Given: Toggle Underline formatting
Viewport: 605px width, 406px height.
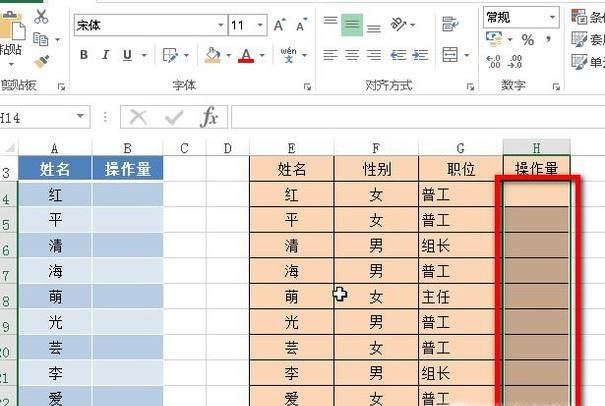Looking at the screenshot, I should [127, 56].
